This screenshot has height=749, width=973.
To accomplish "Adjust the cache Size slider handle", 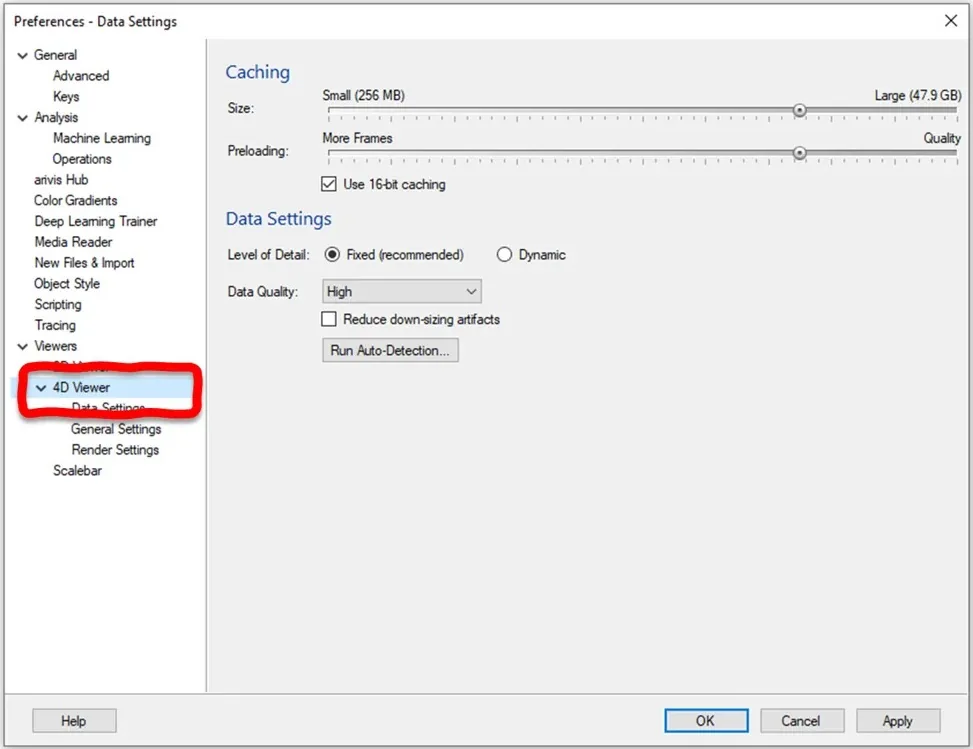I will tap(799, 110).
